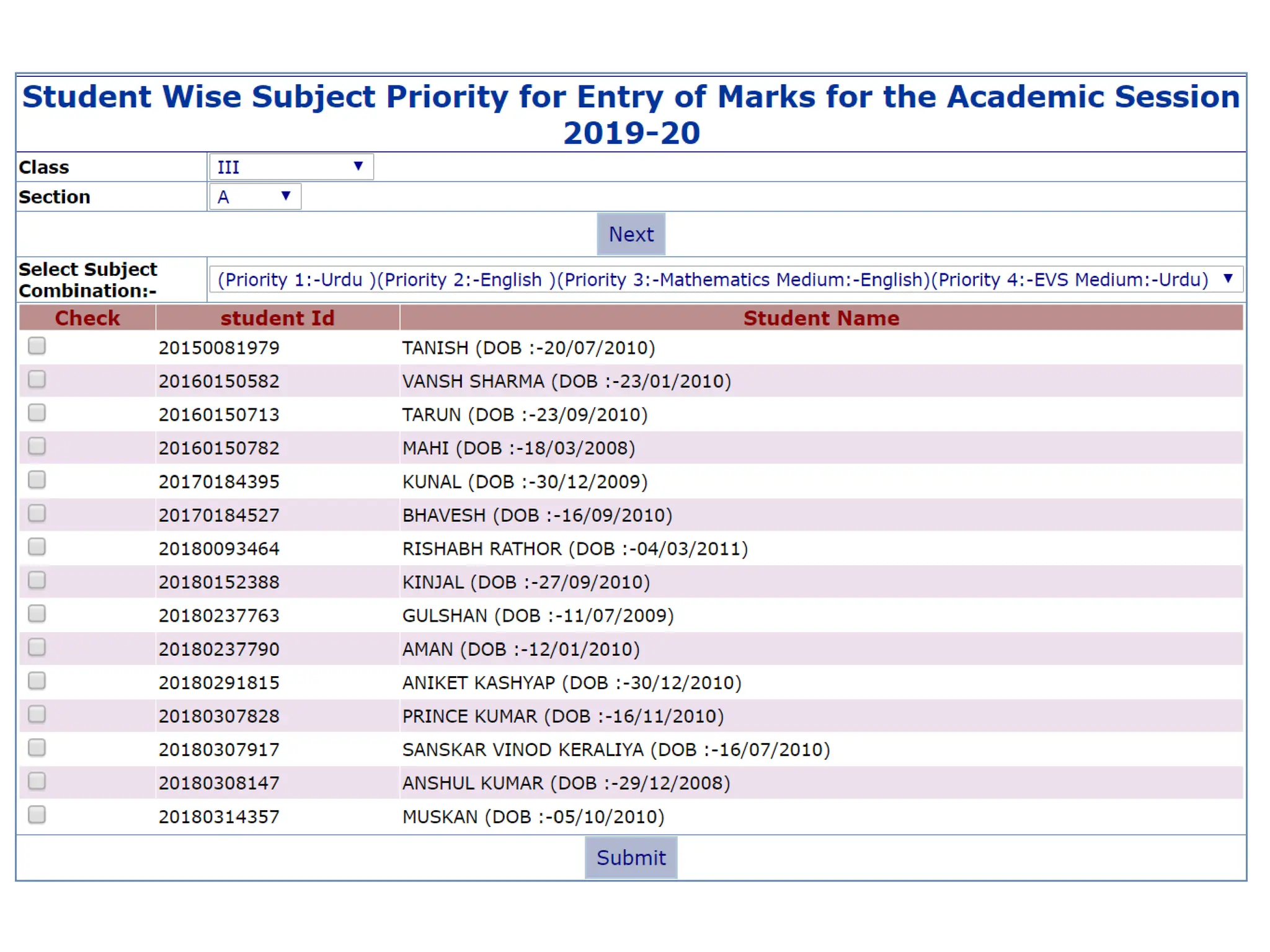Screen dimensions: 1270x952
Task: Check RISHABH RATHOR's checkbox
Action: (x=37, y=547)
